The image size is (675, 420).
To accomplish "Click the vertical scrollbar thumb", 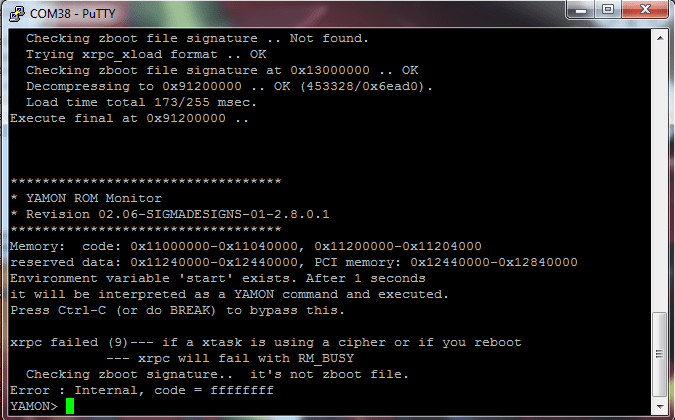I will pyautogui.click(x=660, y=354).
